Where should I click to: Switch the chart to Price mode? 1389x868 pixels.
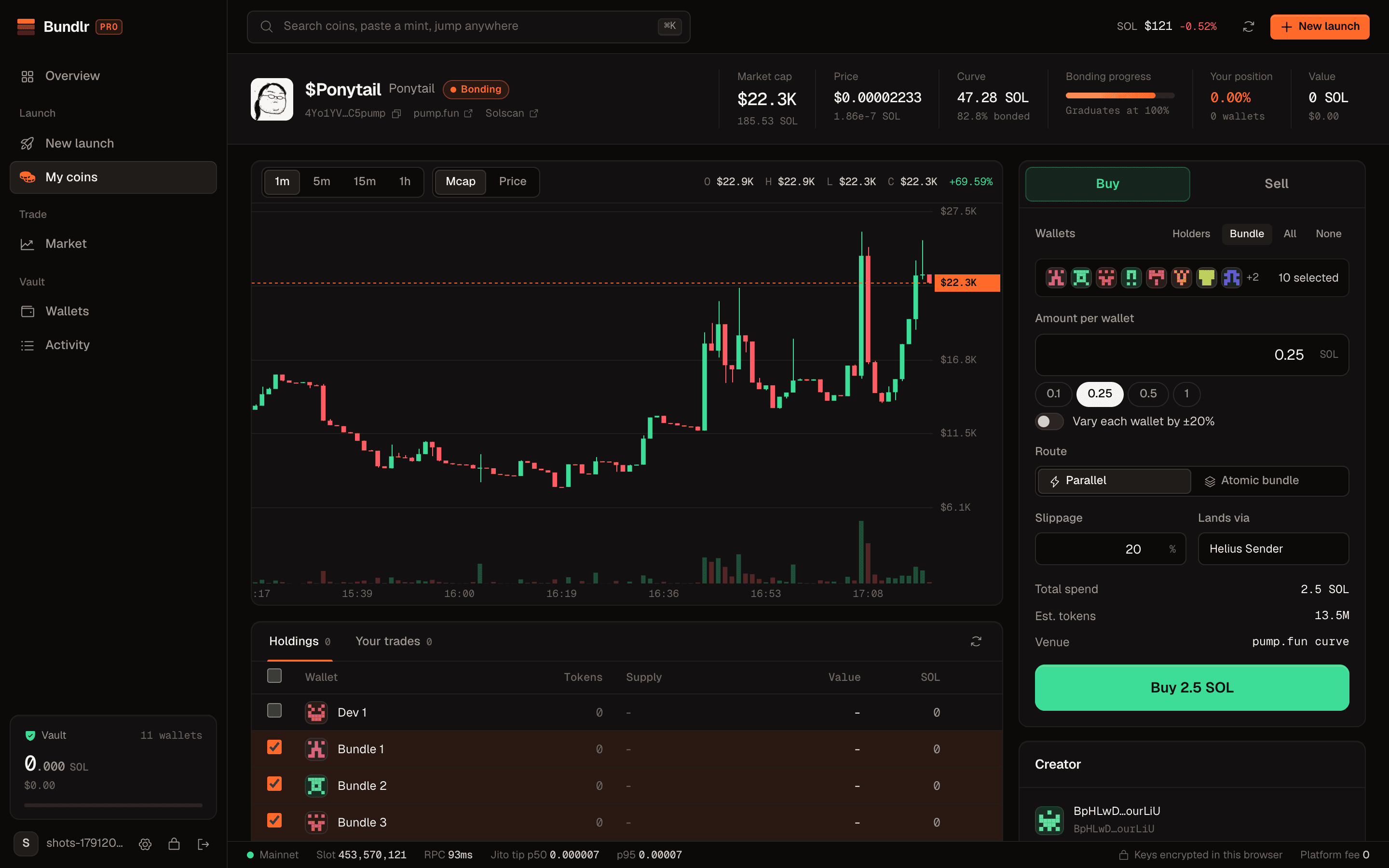coord(512,181)
